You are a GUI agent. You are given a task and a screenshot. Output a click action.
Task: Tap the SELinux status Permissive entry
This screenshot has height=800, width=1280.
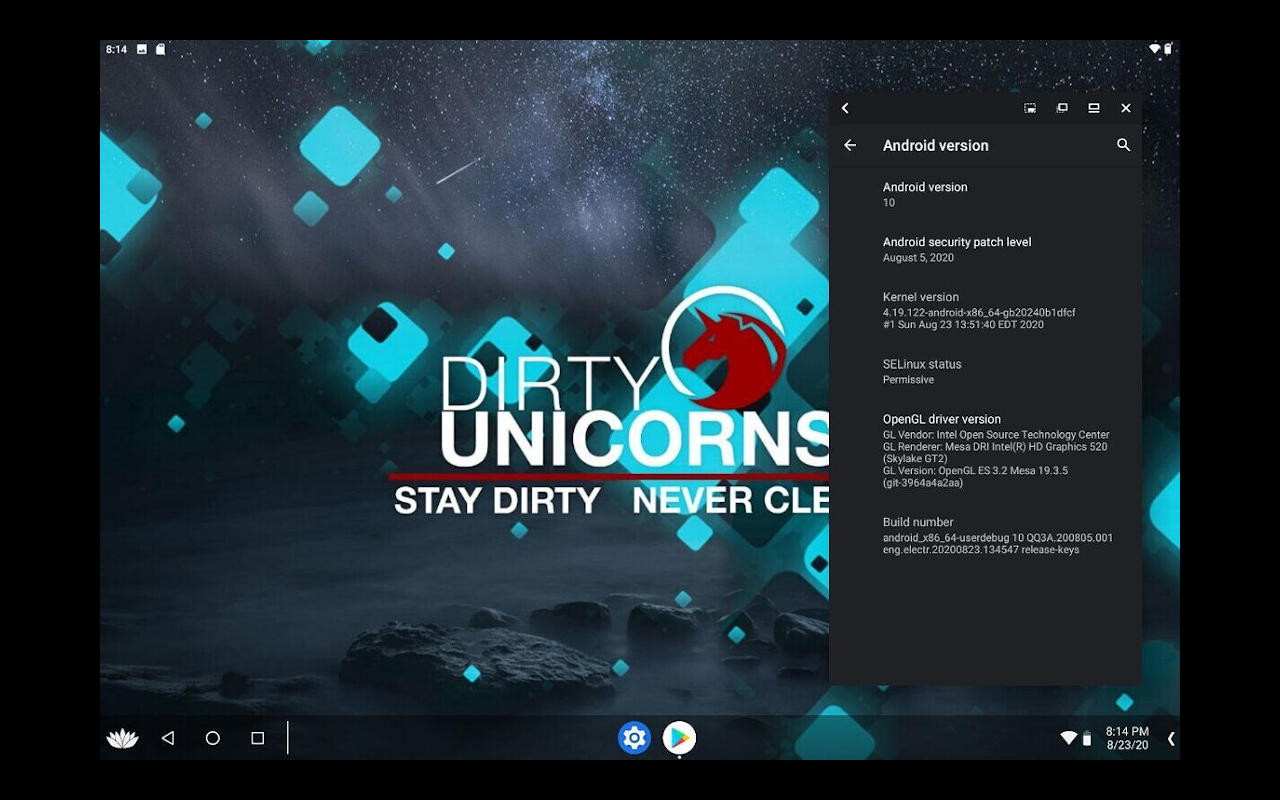tap(985, 371)
